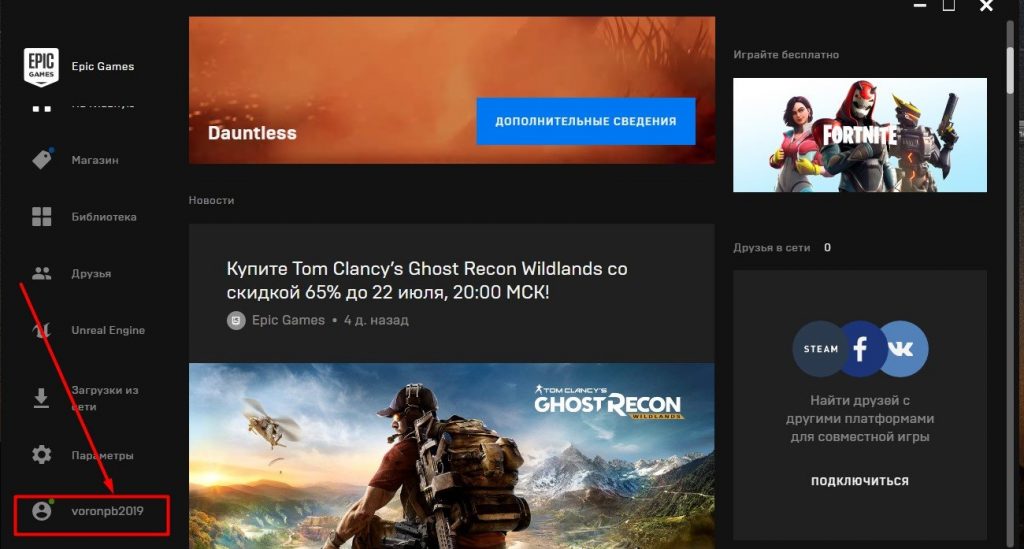Open downloads arrow icon in sidebar

pos(42,398)
